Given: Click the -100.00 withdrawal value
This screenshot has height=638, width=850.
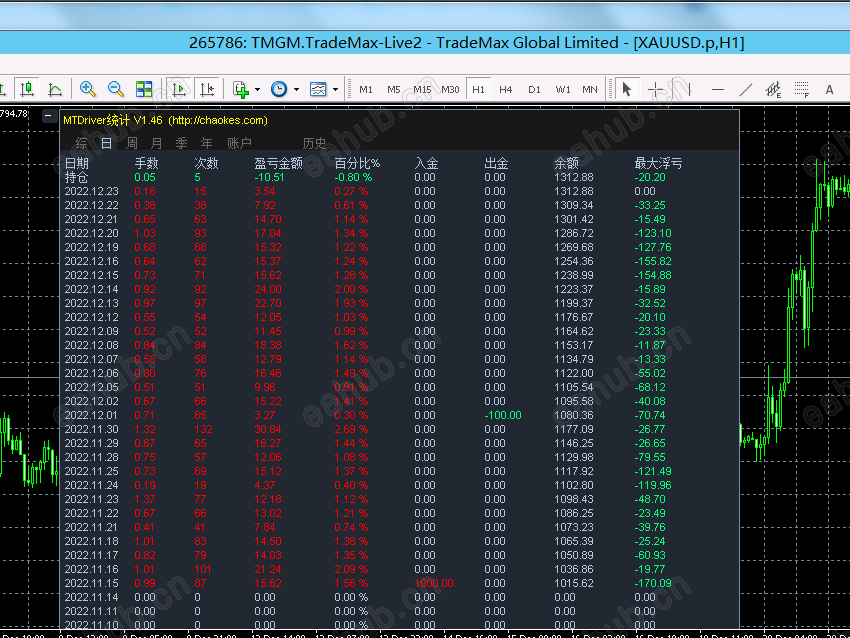Looking at the screenshot, I should (503, 415).
